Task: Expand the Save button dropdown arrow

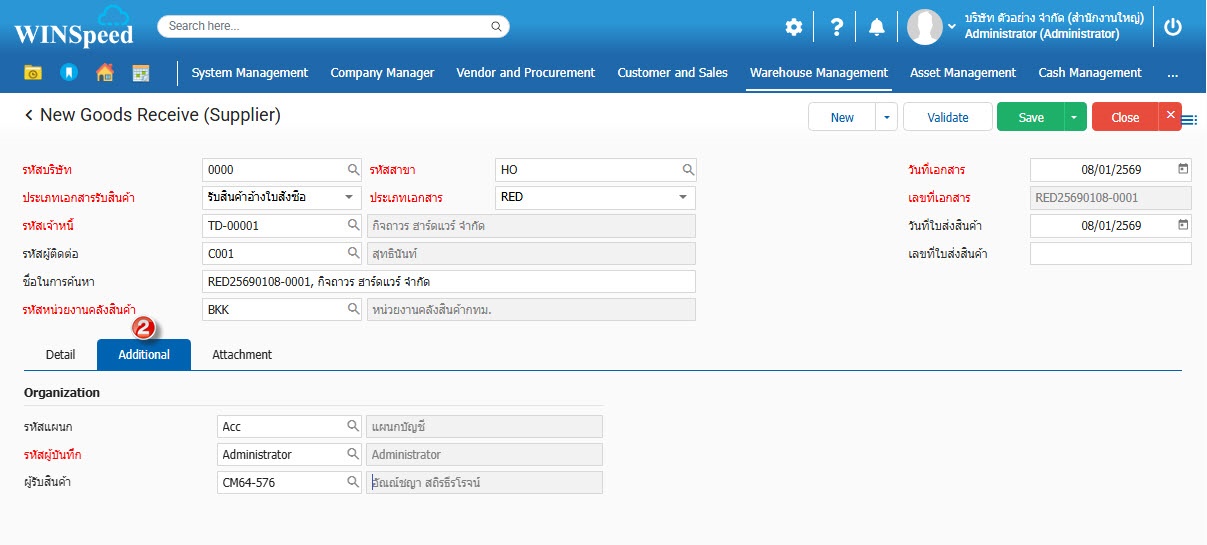Action: (1074, 117)
